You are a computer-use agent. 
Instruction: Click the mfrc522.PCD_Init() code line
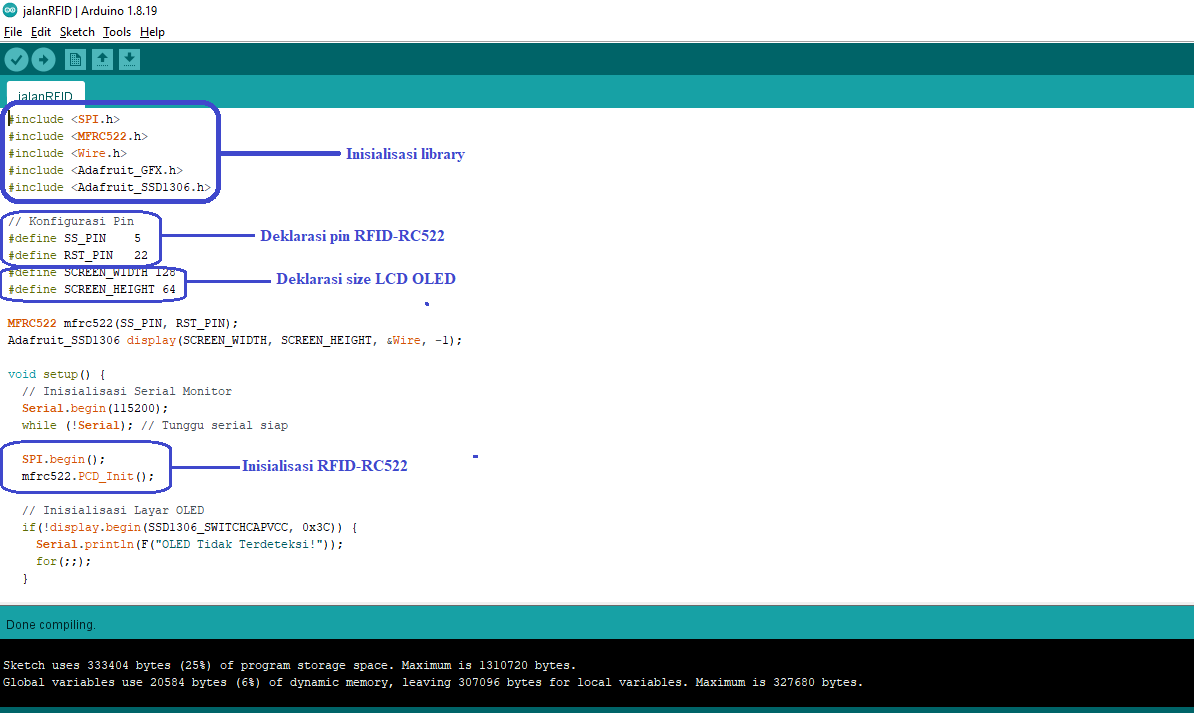point(88,476)
